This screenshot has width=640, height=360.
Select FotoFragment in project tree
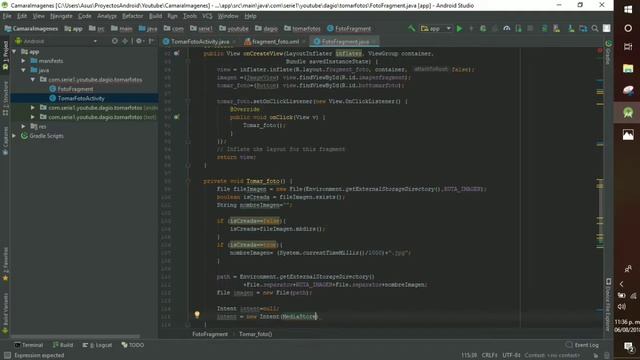[76, 89]
